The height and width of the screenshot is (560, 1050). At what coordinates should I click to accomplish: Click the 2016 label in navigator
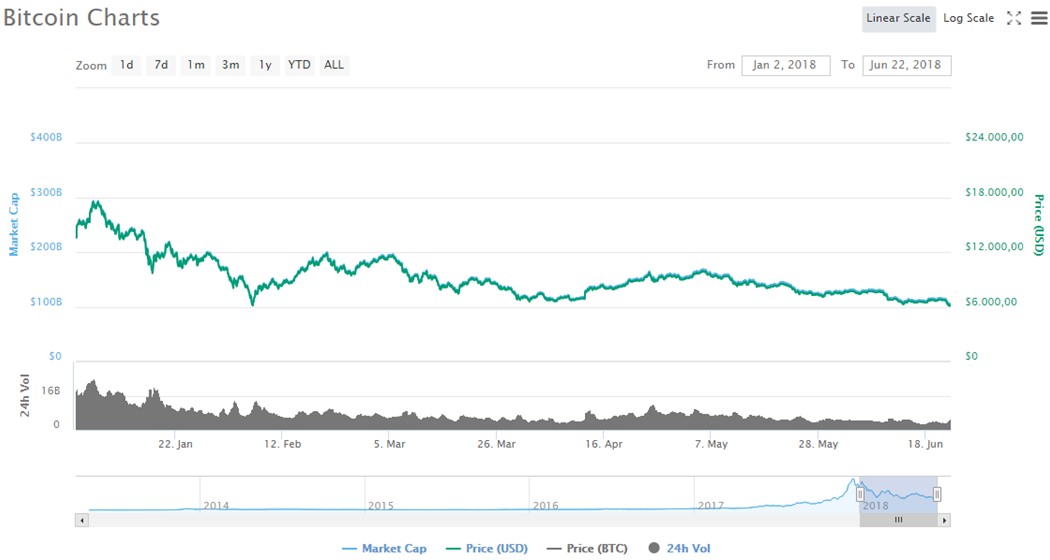545,505
